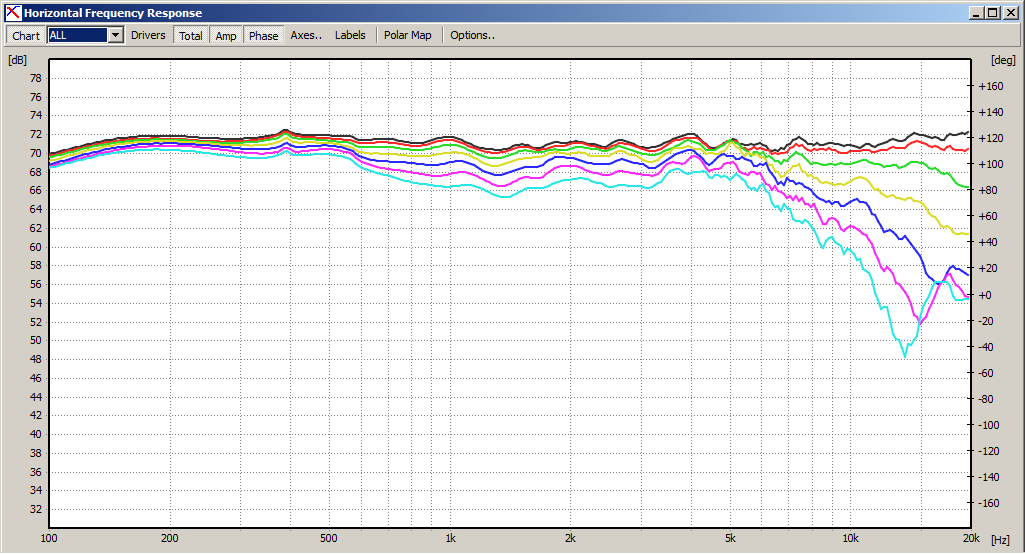Select the ALL field in Chart combo box

(x=77, y=35)
